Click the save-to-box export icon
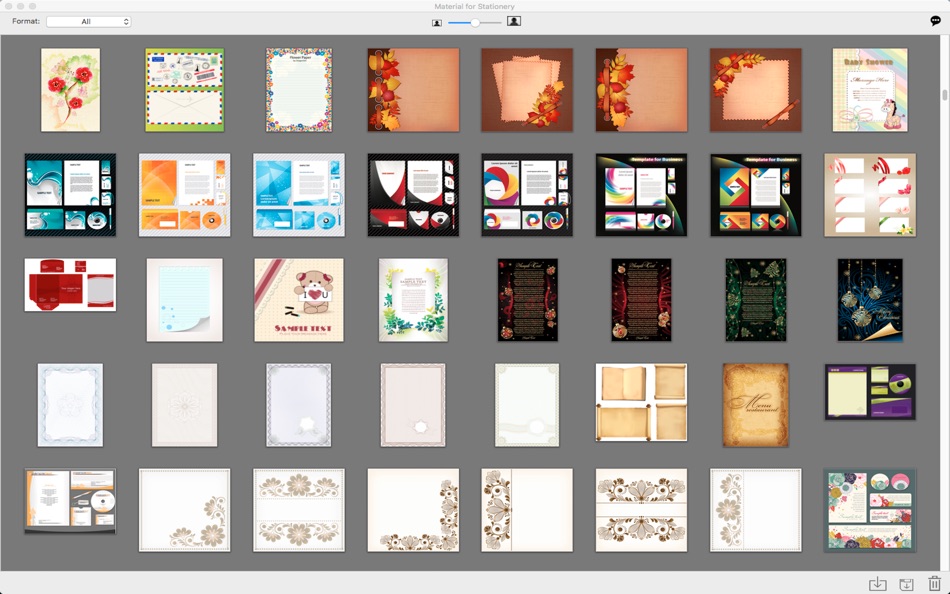The width and height of the screenshot is (950, 594). [x=906, y=584]
